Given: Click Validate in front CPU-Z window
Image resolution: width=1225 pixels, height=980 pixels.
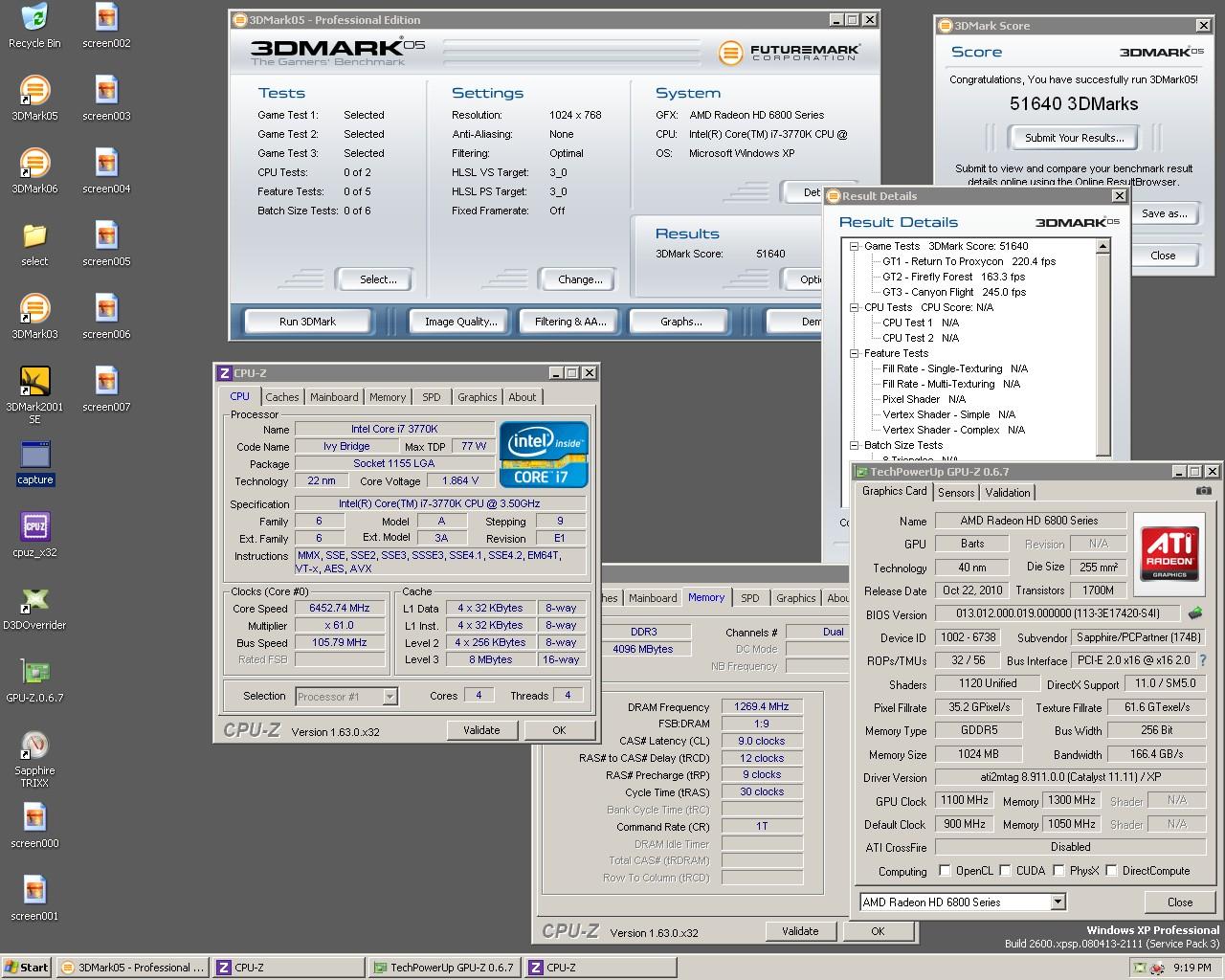Looking at the screenshot, I should (x=481, y=730).
